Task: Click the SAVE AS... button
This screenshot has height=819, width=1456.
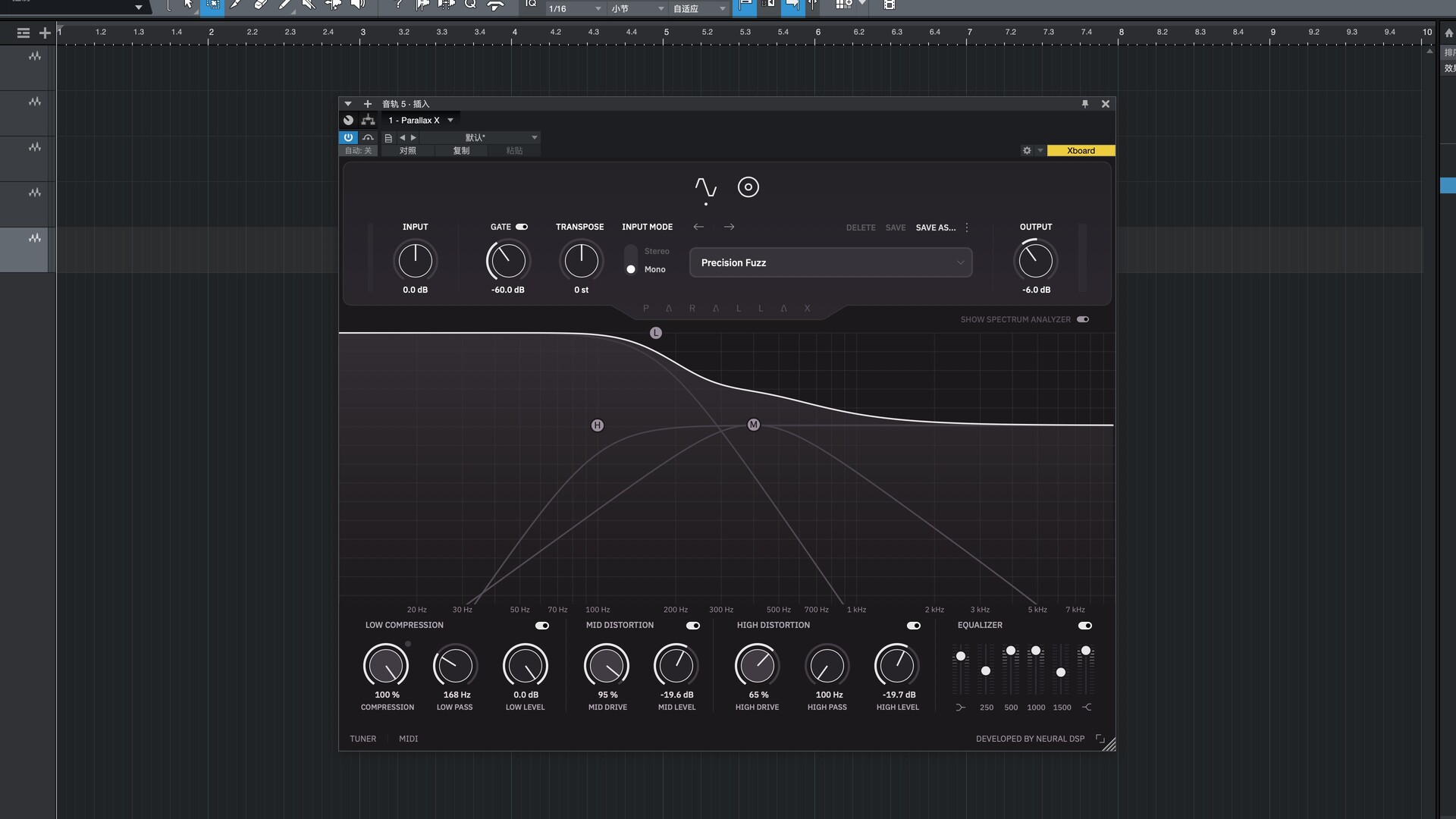Action: click(x=935, y=227)
